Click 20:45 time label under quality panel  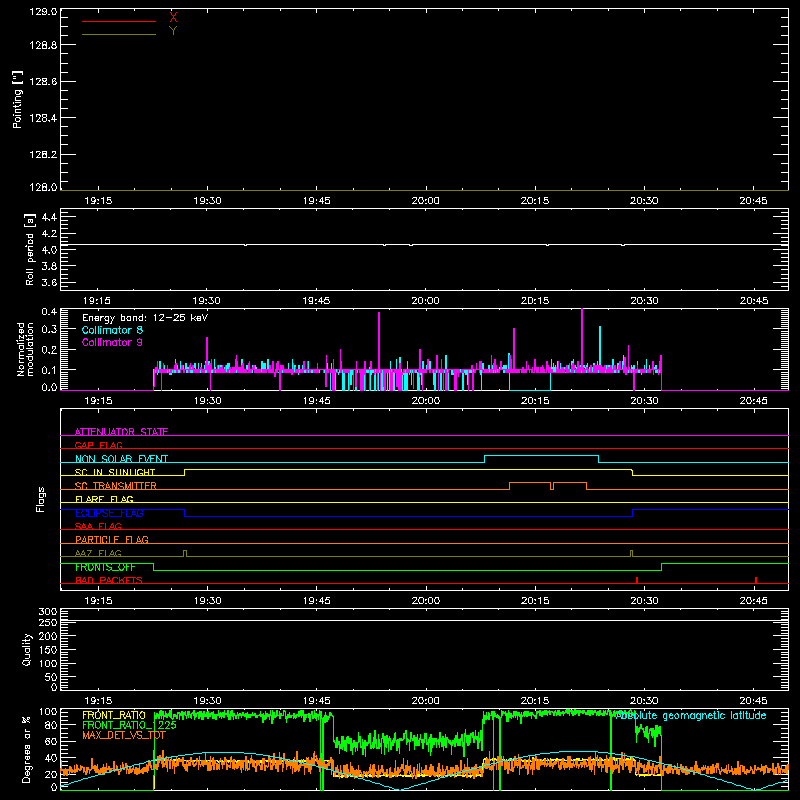754,701
